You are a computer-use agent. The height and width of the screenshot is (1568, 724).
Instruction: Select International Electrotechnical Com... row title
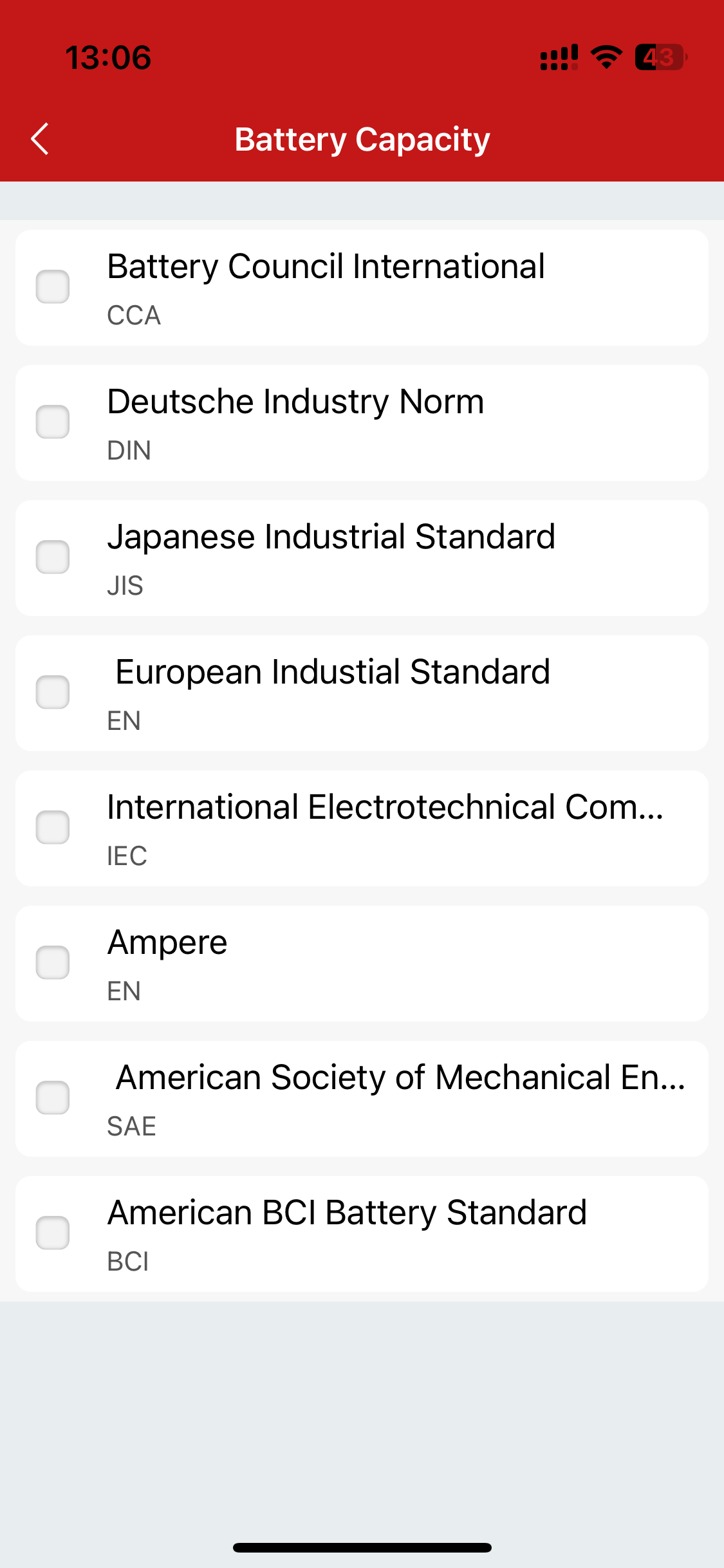point(385,807)
